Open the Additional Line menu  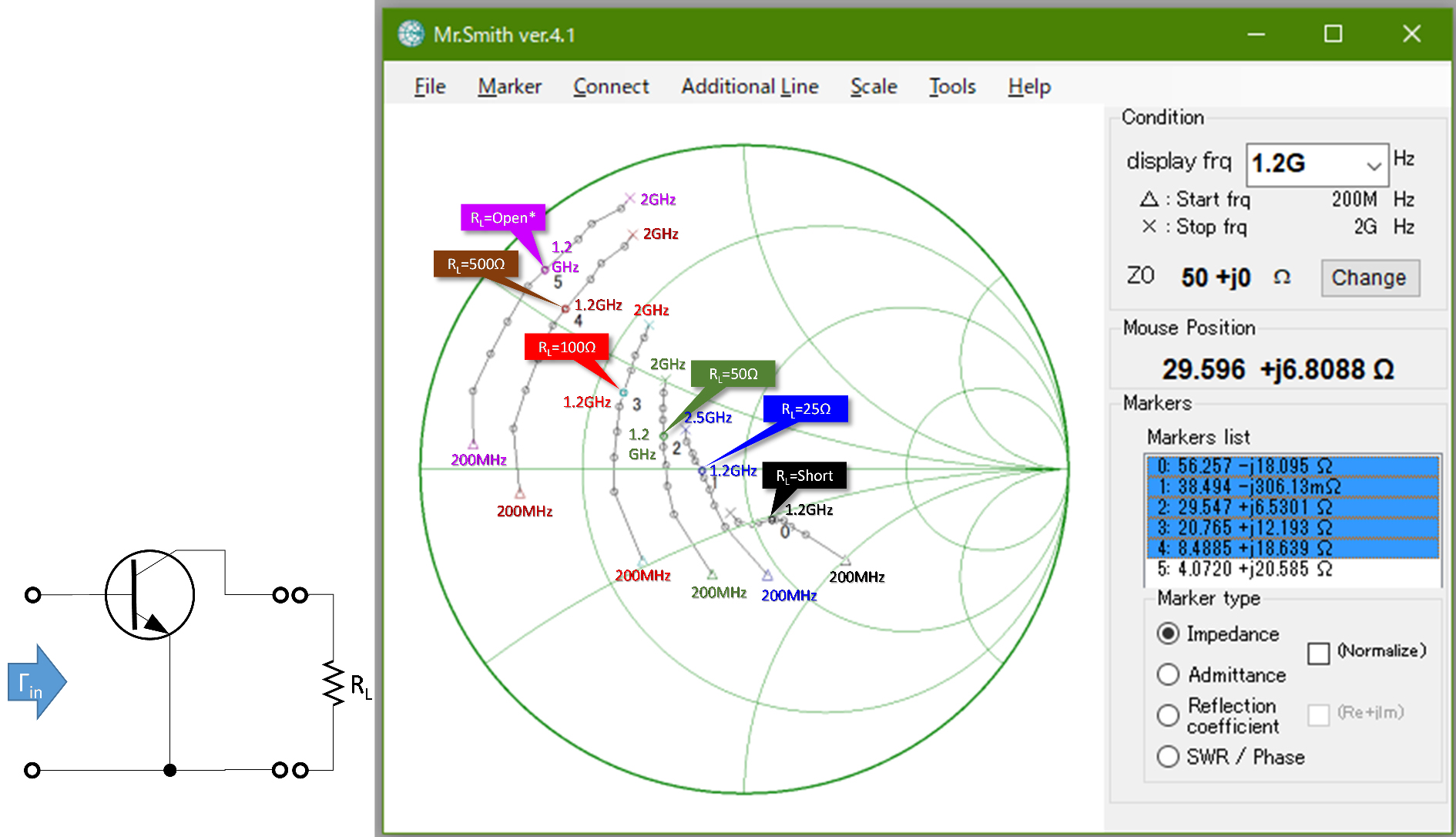click(x=750, y=86)
